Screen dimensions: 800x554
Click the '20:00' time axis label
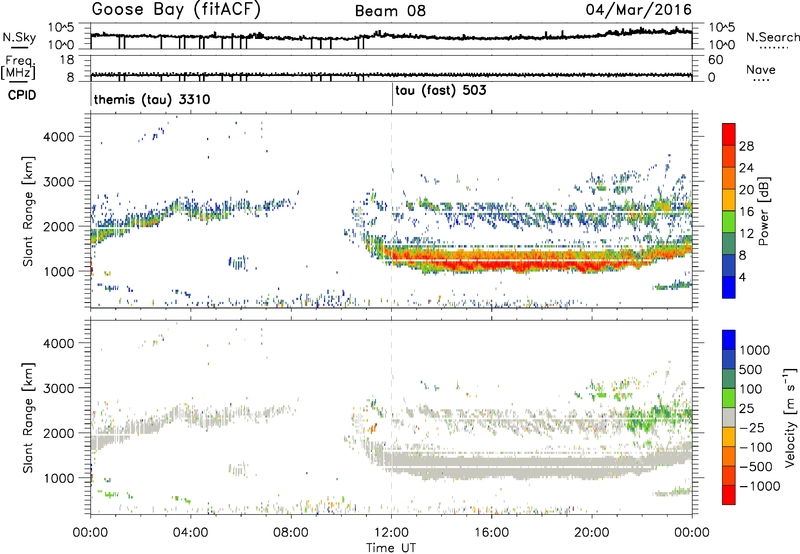[592, 533]
